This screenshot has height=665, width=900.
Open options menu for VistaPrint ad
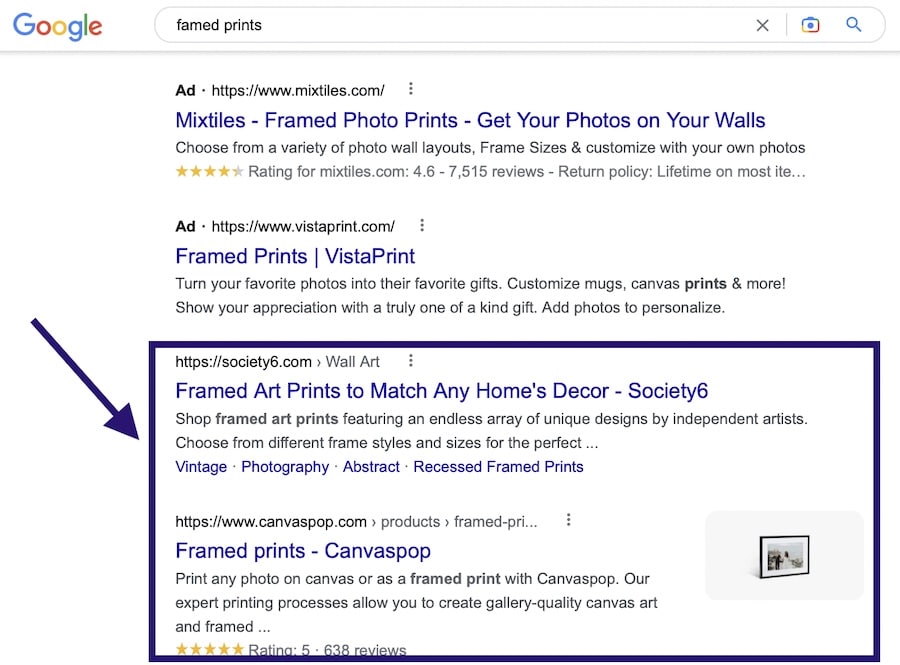(x=422, y=225)
